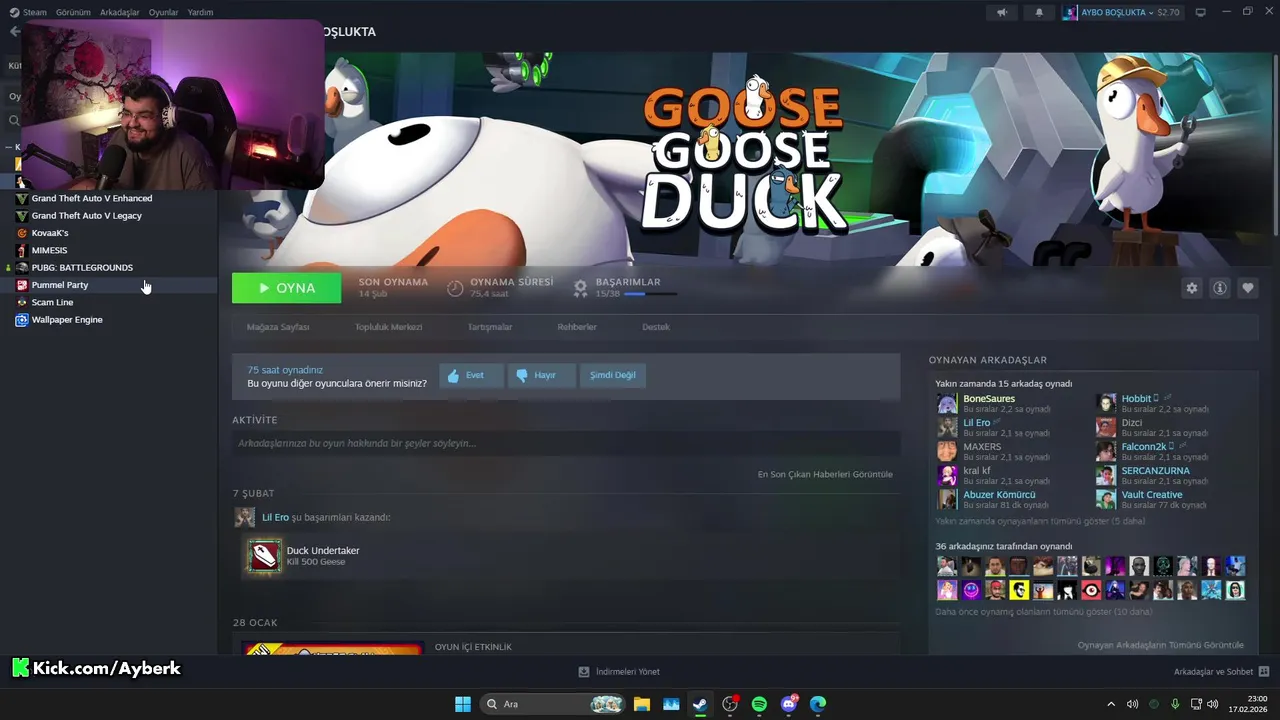1280x720 pixels.
Task: Choose Hayır thumbs down for recommendation
Action: [541, 376]
